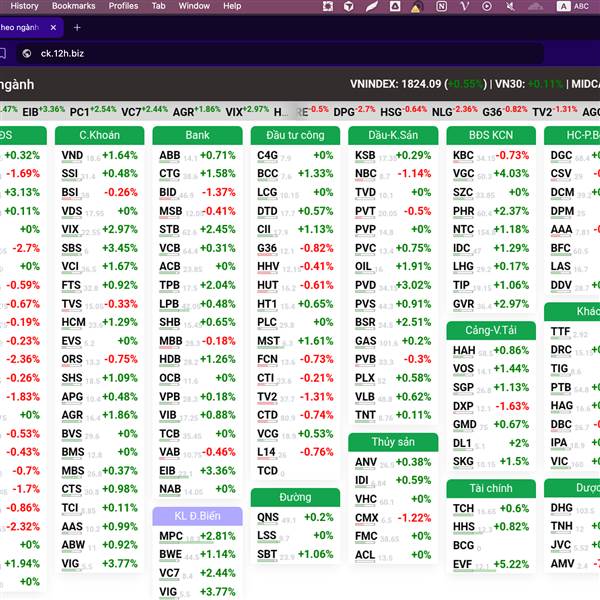The height and width of the screenshot is (600, 600).
Task: Open the Window menu
Action: [194, 6]
